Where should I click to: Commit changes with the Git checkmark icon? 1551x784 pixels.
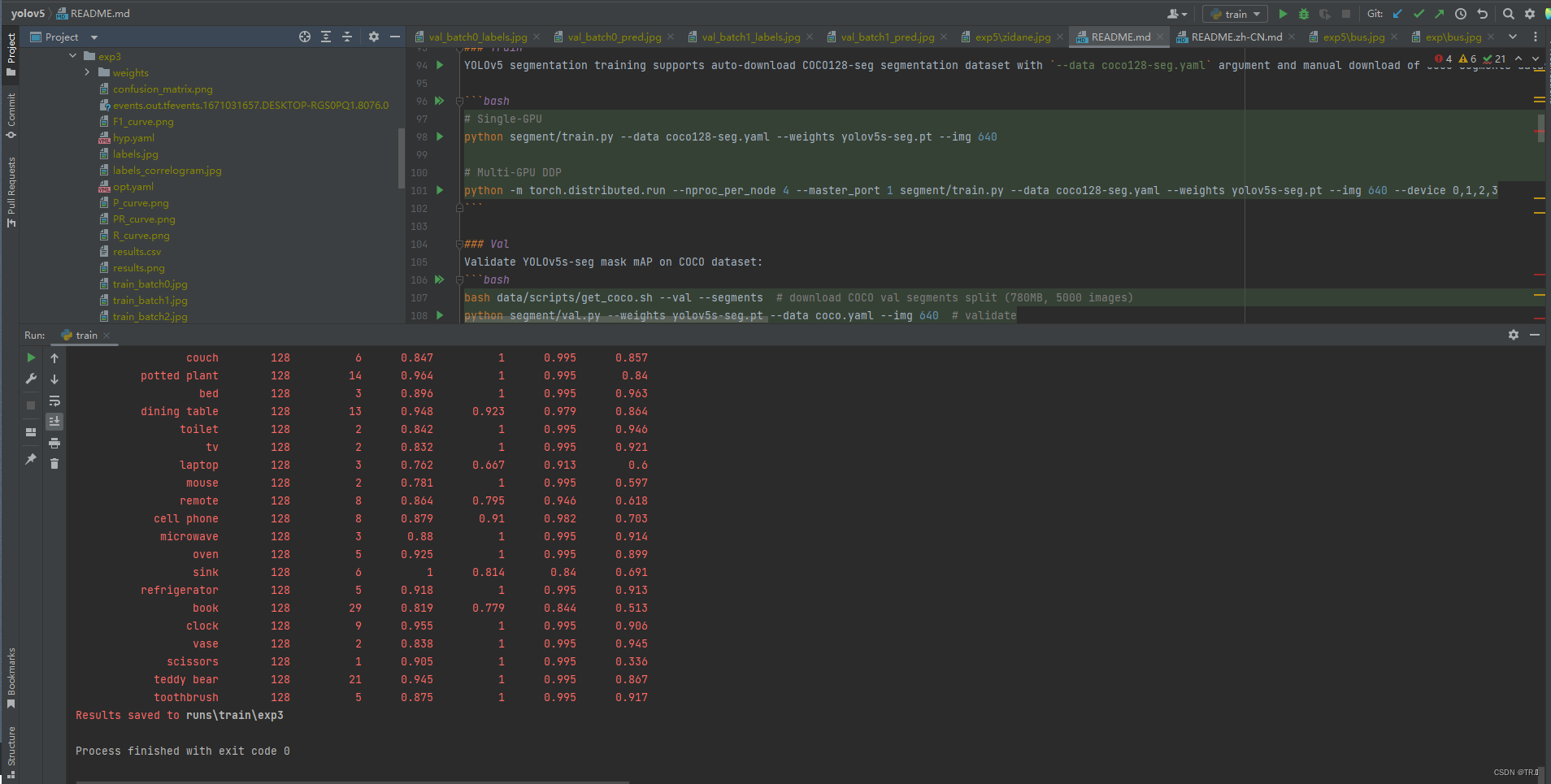tap(1418, 14)
